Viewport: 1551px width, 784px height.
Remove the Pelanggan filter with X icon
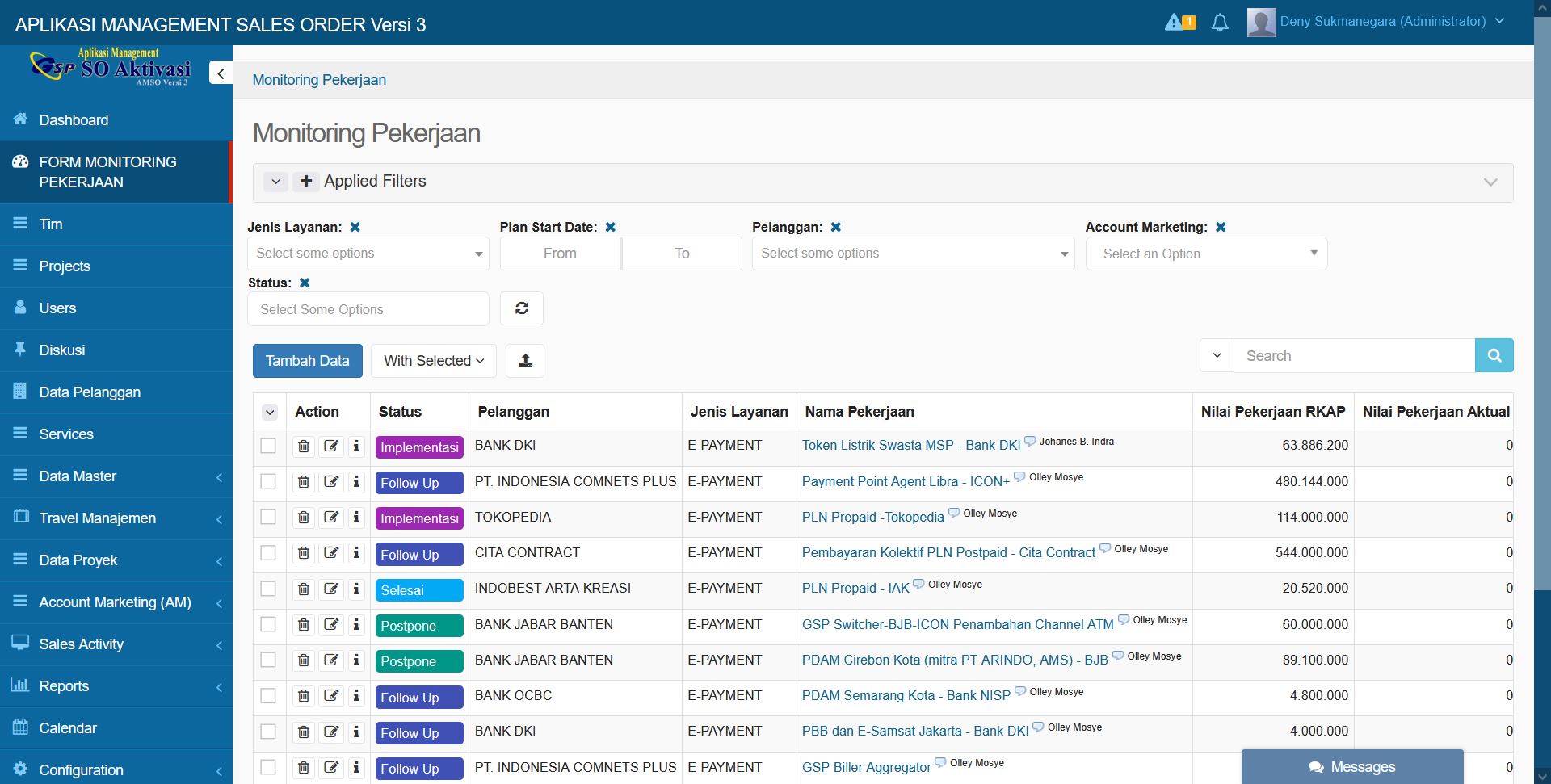[x=836, y=228]
